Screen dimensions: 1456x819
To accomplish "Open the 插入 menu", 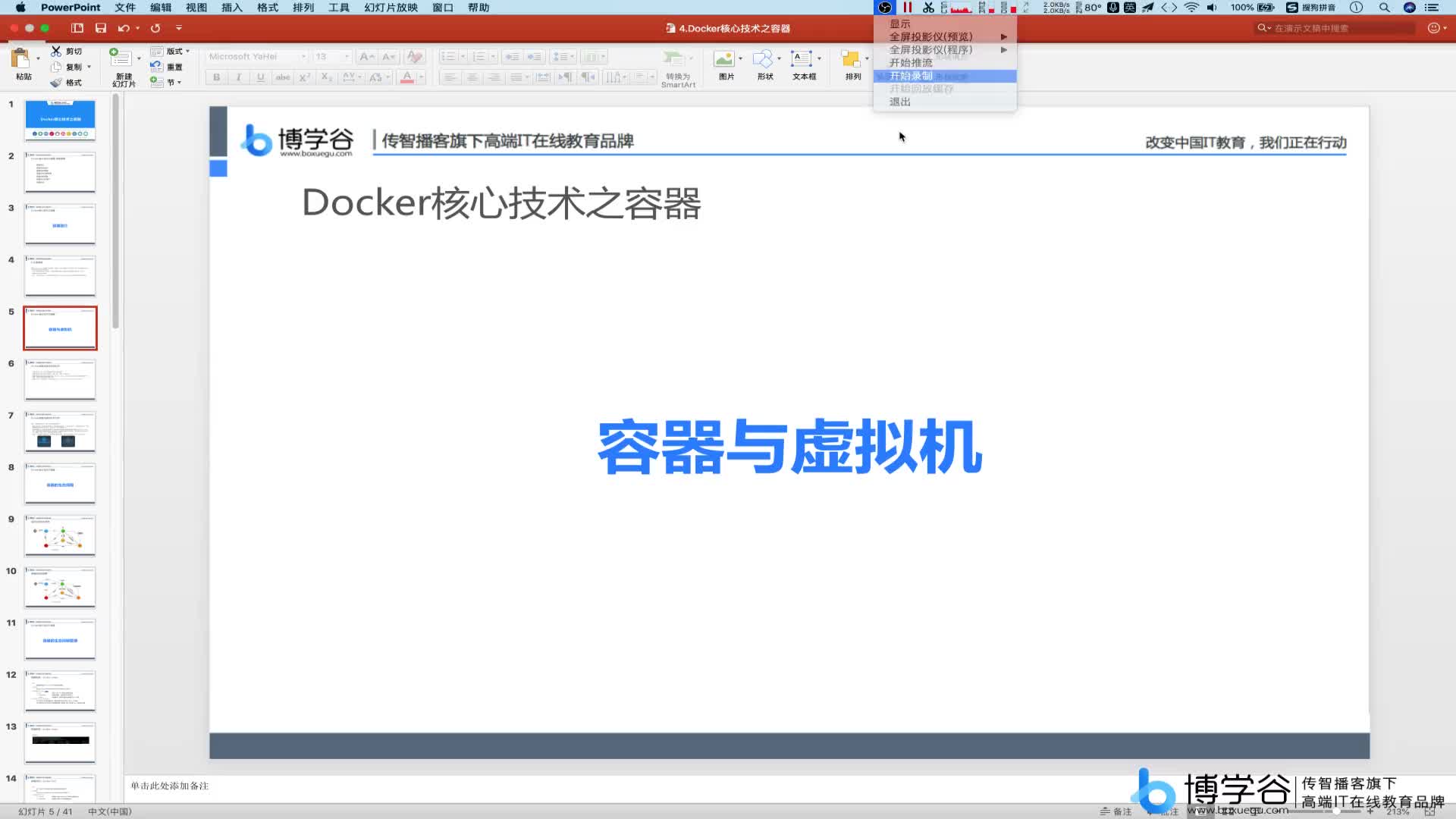I will point(232,8).
